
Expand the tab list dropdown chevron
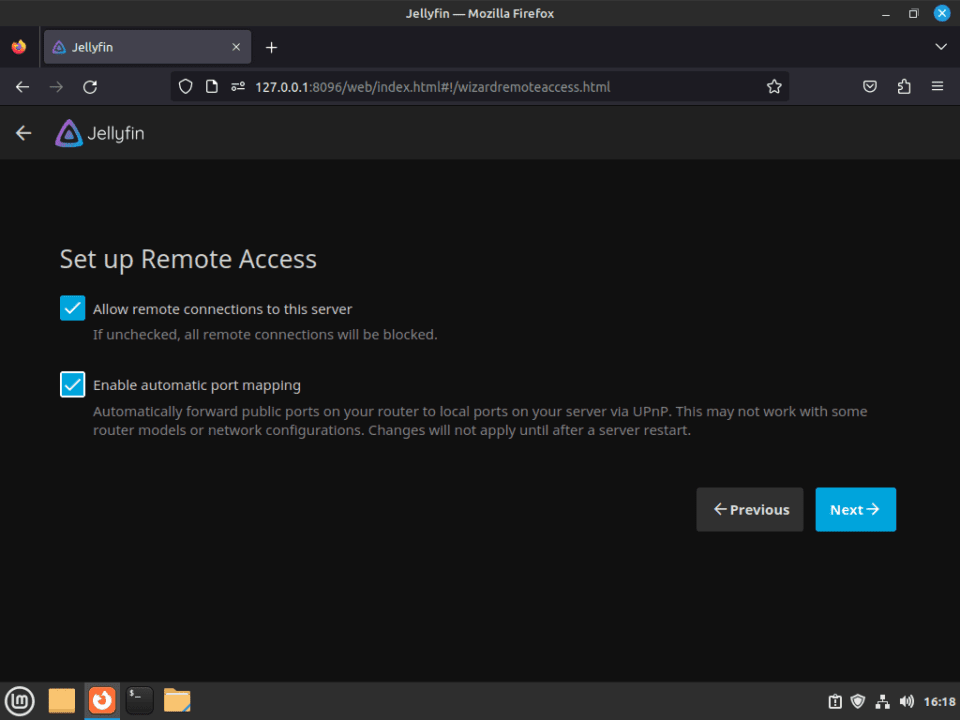click(x=940, y=46)
